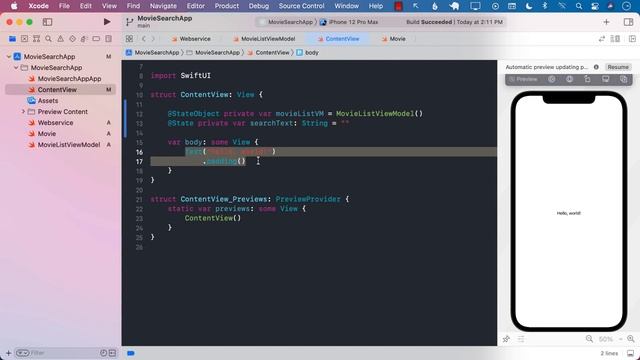Screen dimensions: 640x360
Task: Open the Source Control navigator
Action: point(24,39)
